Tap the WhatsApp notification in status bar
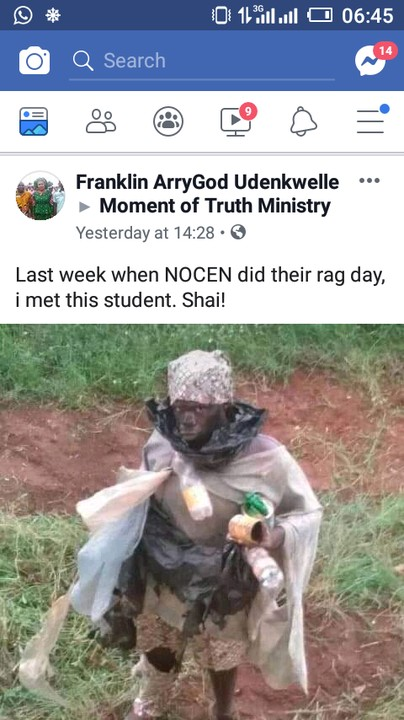404x720 pixels. pos(23,15)
